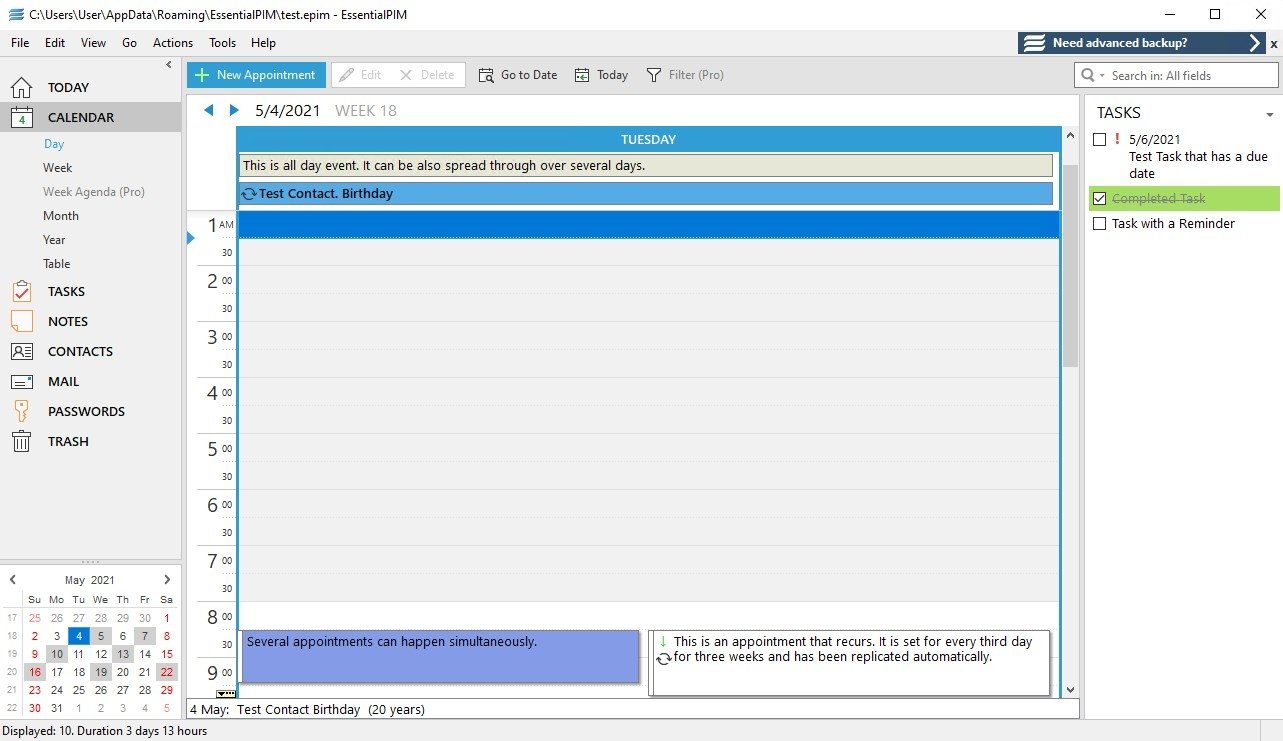Create a New Appointment
This screenshot has width=1283, height=741.
click(x=256, y=75)
